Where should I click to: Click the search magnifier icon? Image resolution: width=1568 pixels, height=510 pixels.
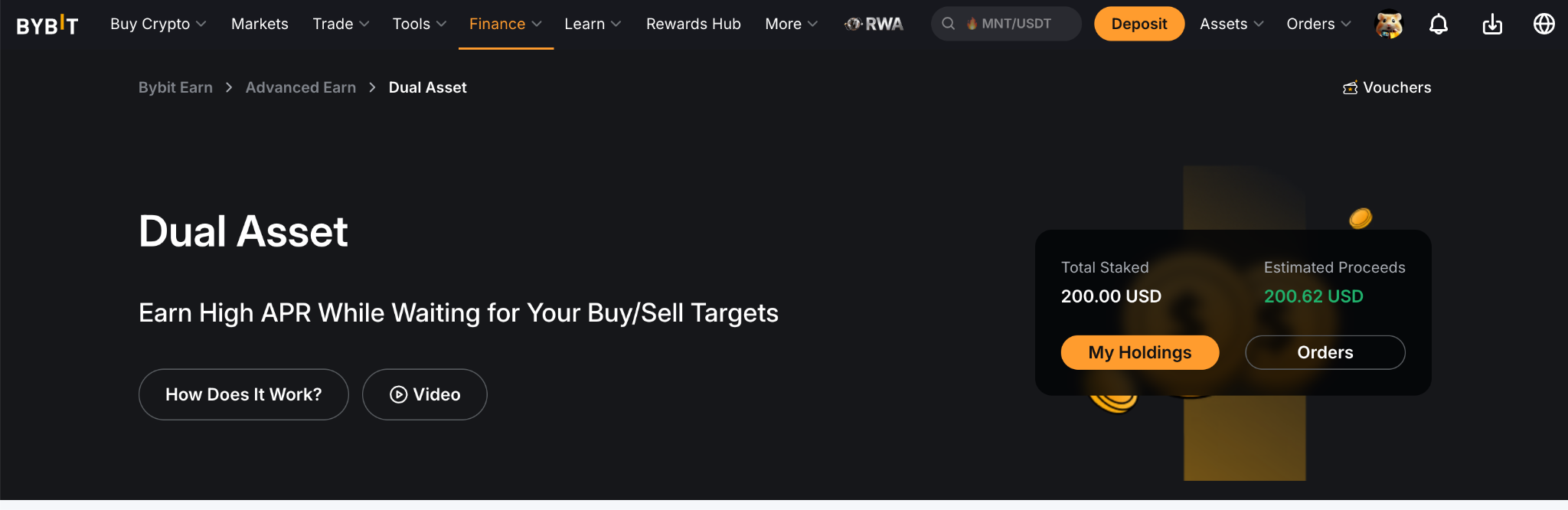tap(948, 24)
